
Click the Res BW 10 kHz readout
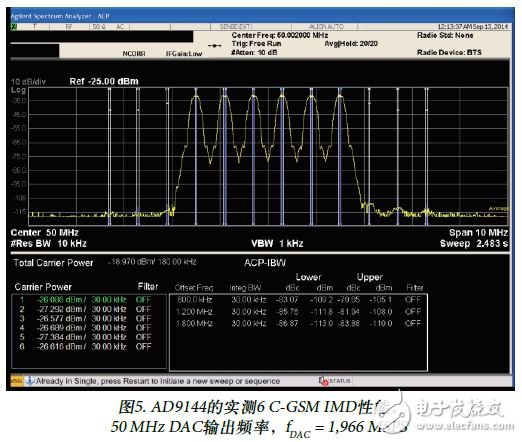pos(49,244)
